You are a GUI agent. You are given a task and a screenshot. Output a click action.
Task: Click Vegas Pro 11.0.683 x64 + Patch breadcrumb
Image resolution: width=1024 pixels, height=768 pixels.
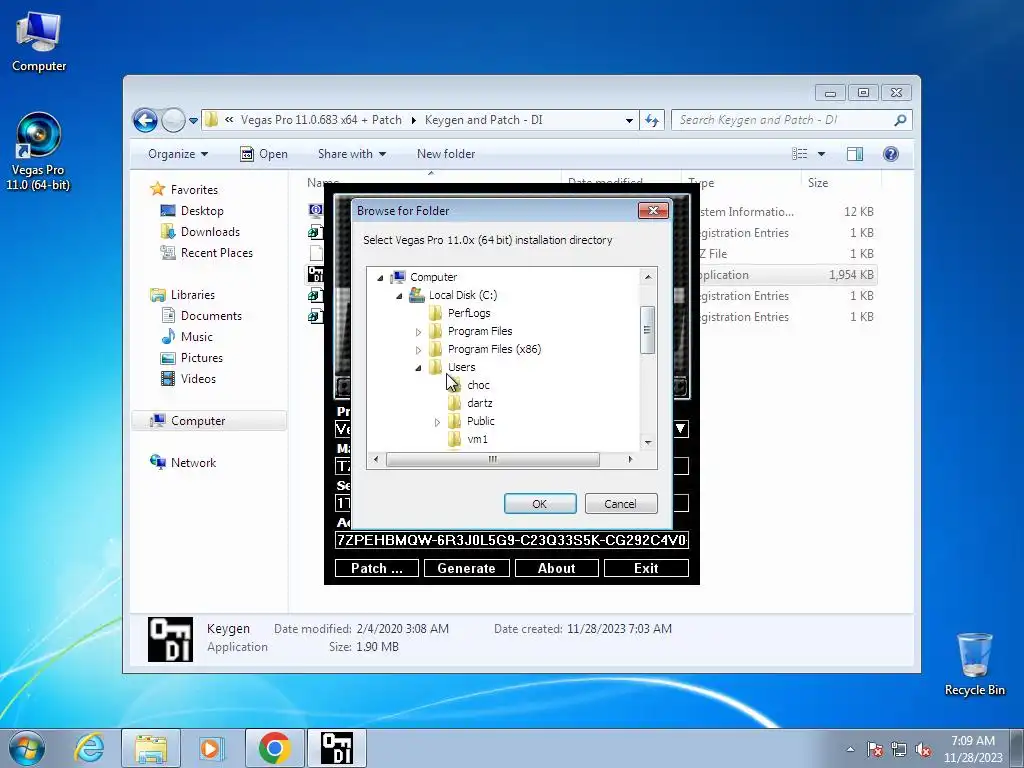coord(321,120)
